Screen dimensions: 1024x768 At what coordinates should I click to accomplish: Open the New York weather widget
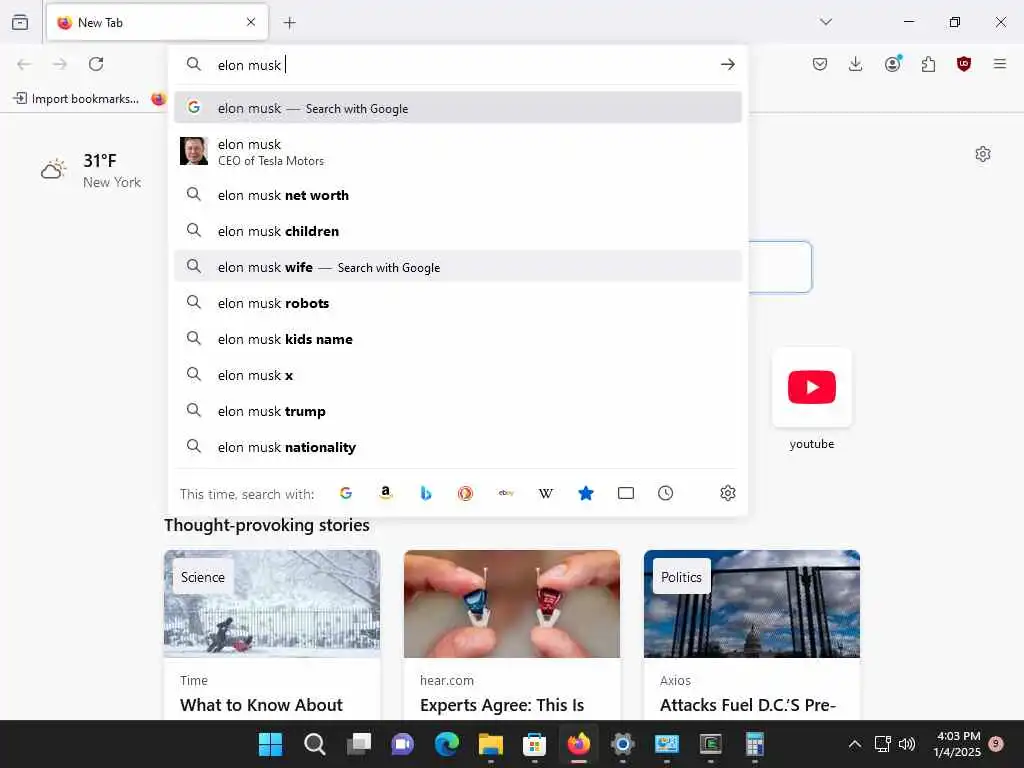point(91,170)
